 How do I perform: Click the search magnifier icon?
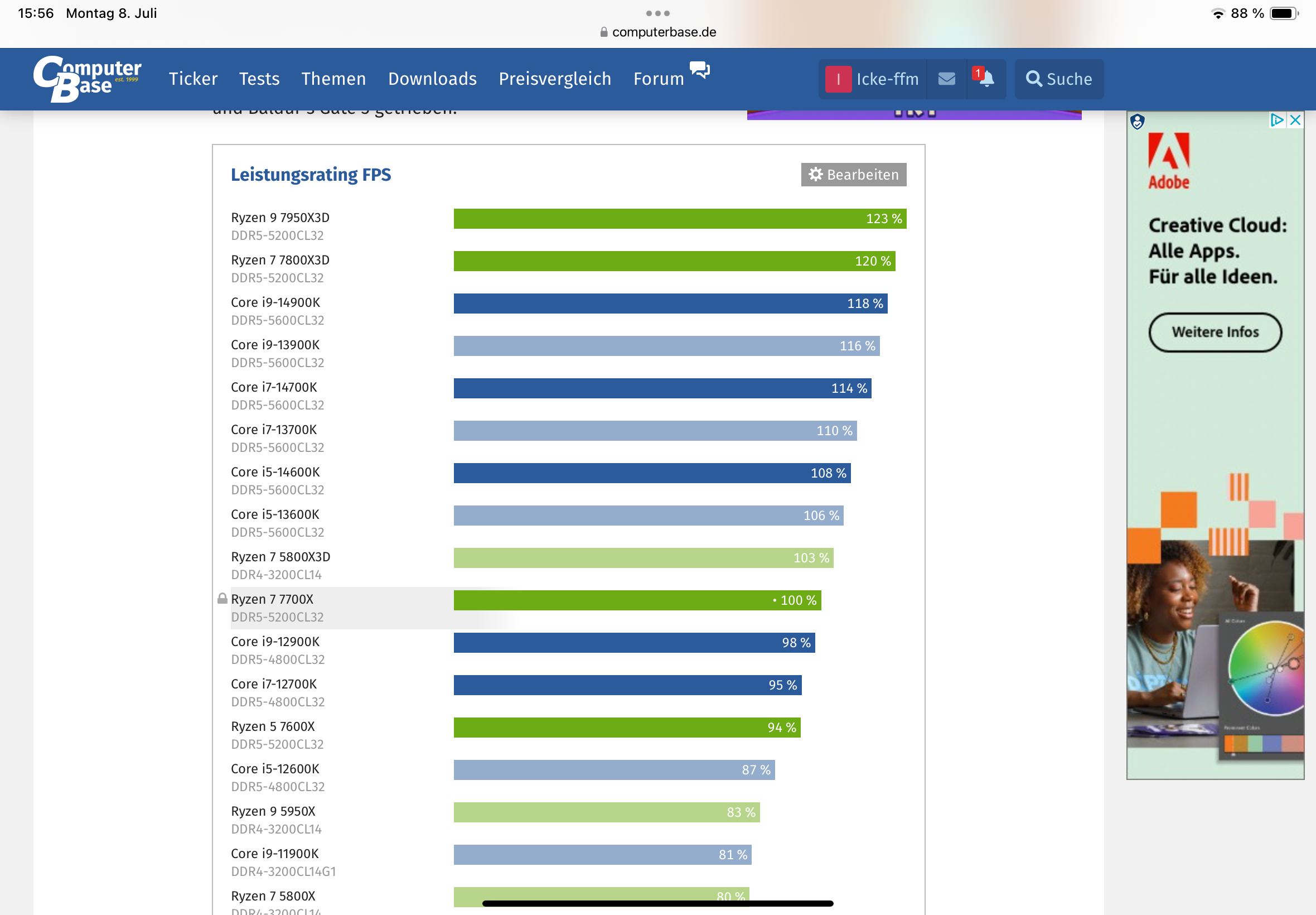click(1033, 79)
